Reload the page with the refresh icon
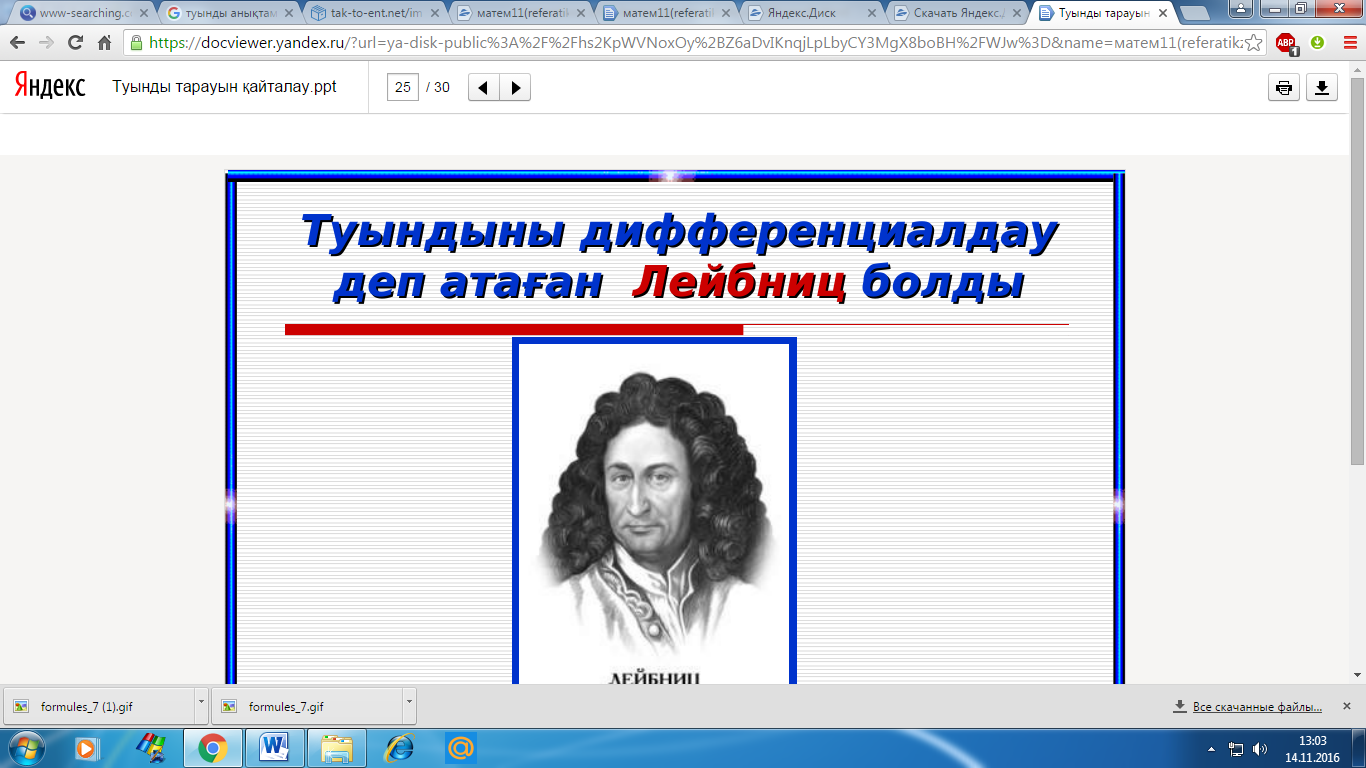 coord(75,43)
